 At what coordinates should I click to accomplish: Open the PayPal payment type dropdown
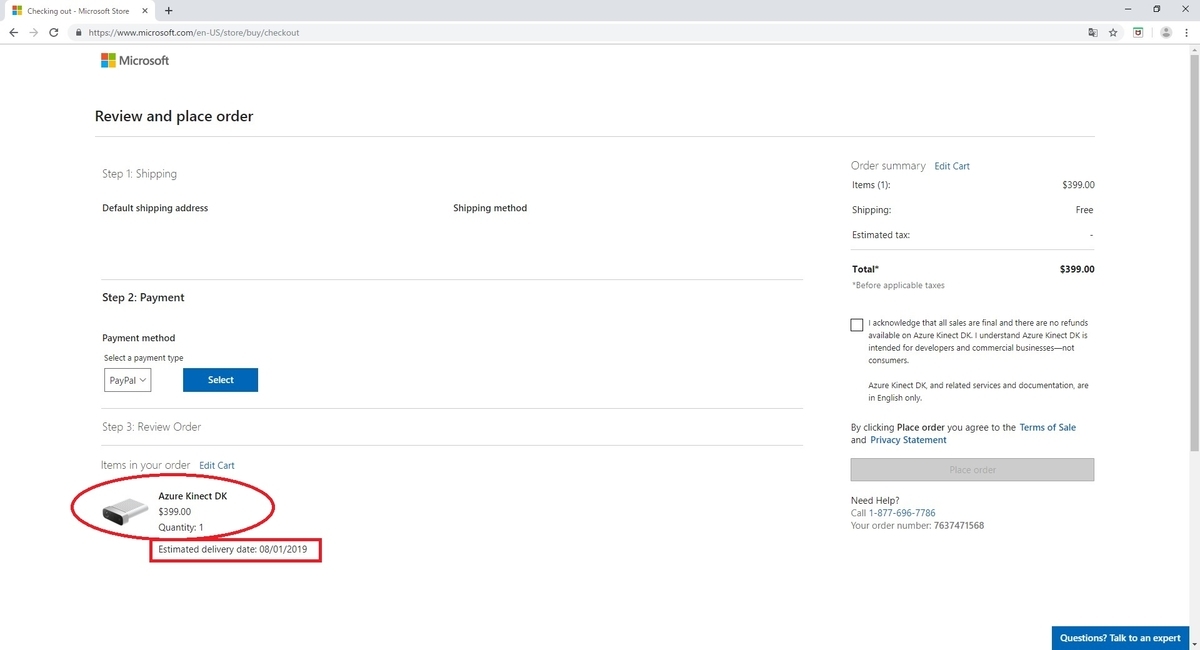pyautogui.click(x=128, y=380)
